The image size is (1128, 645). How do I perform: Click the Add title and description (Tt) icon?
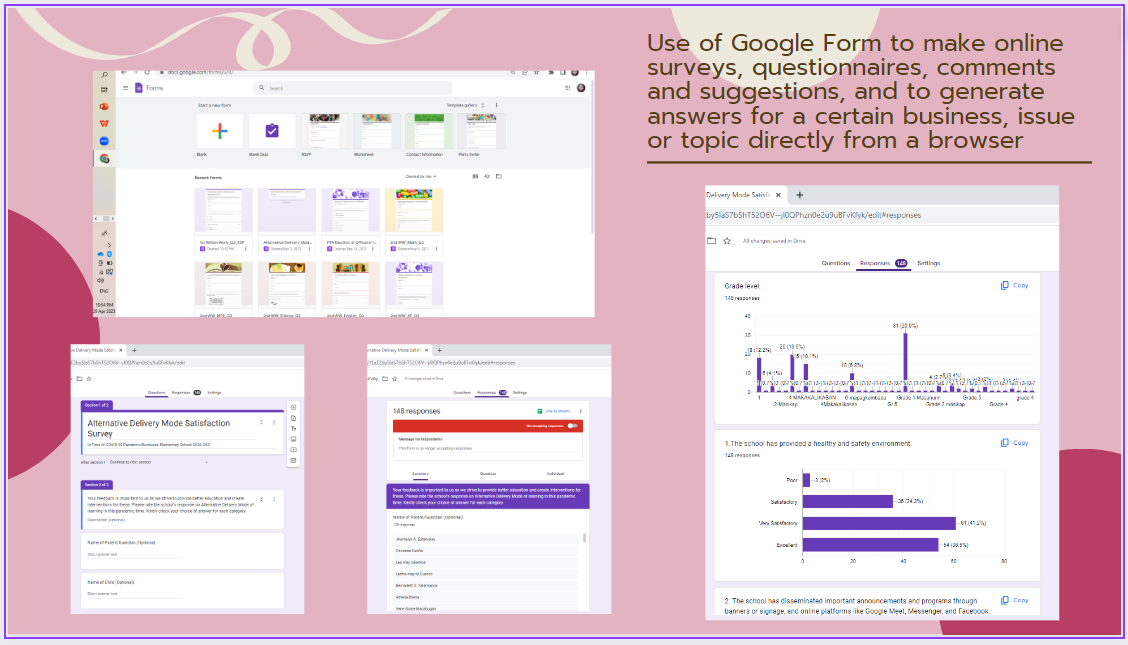[x=294, y=429]
